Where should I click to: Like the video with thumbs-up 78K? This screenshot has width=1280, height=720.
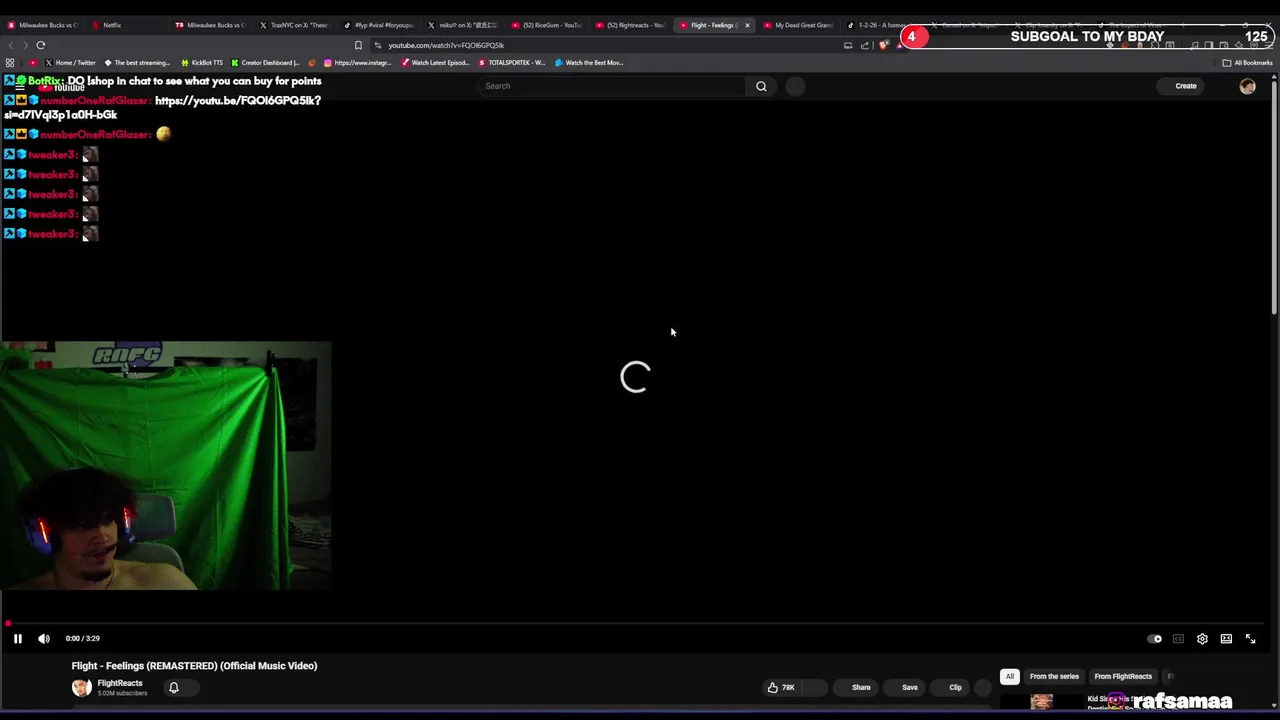(x=781, y=687)
